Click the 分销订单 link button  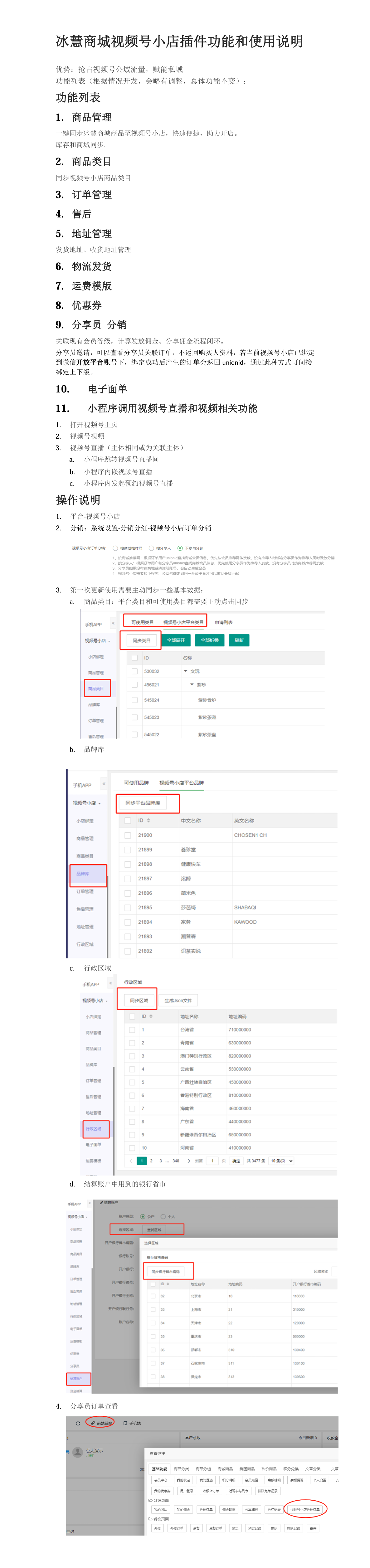pyautogui.click(x=206, y=1509)
